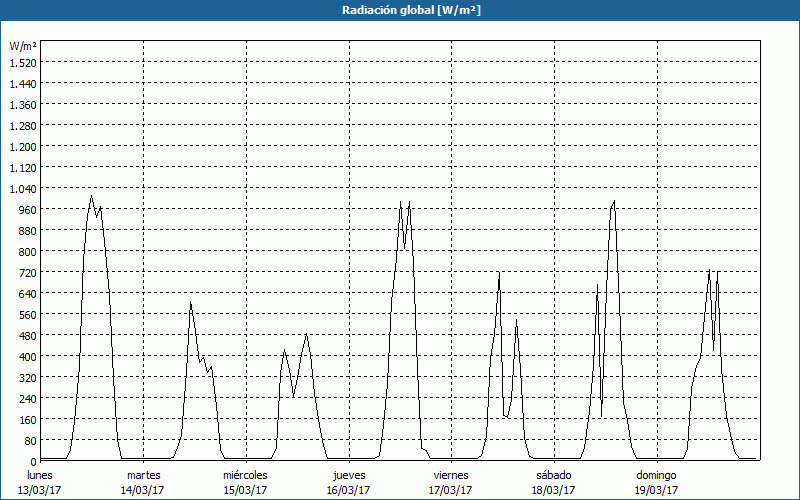Select the 1.520 y-axis label

22,62
